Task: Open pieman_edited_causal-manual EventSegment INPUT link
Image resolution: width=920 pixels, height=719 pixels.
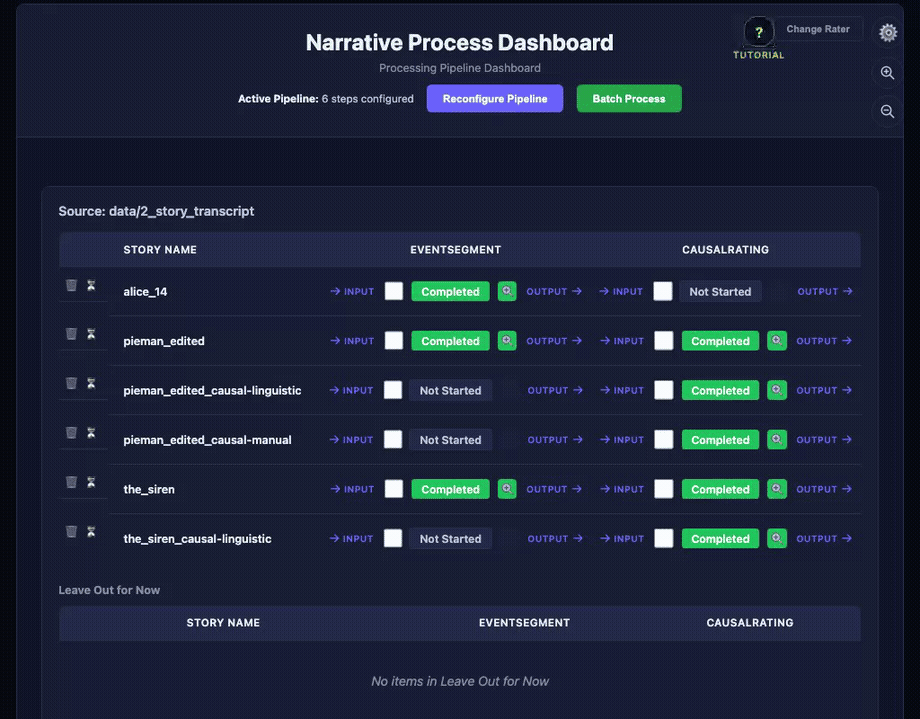Action: 351,440
